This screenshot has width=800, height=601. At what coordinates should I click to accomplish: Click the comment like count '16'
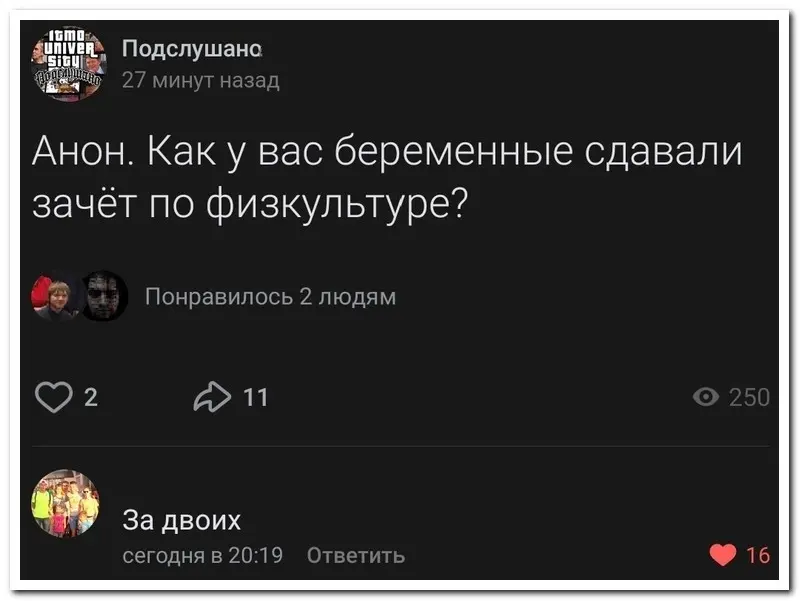[758, 555]
